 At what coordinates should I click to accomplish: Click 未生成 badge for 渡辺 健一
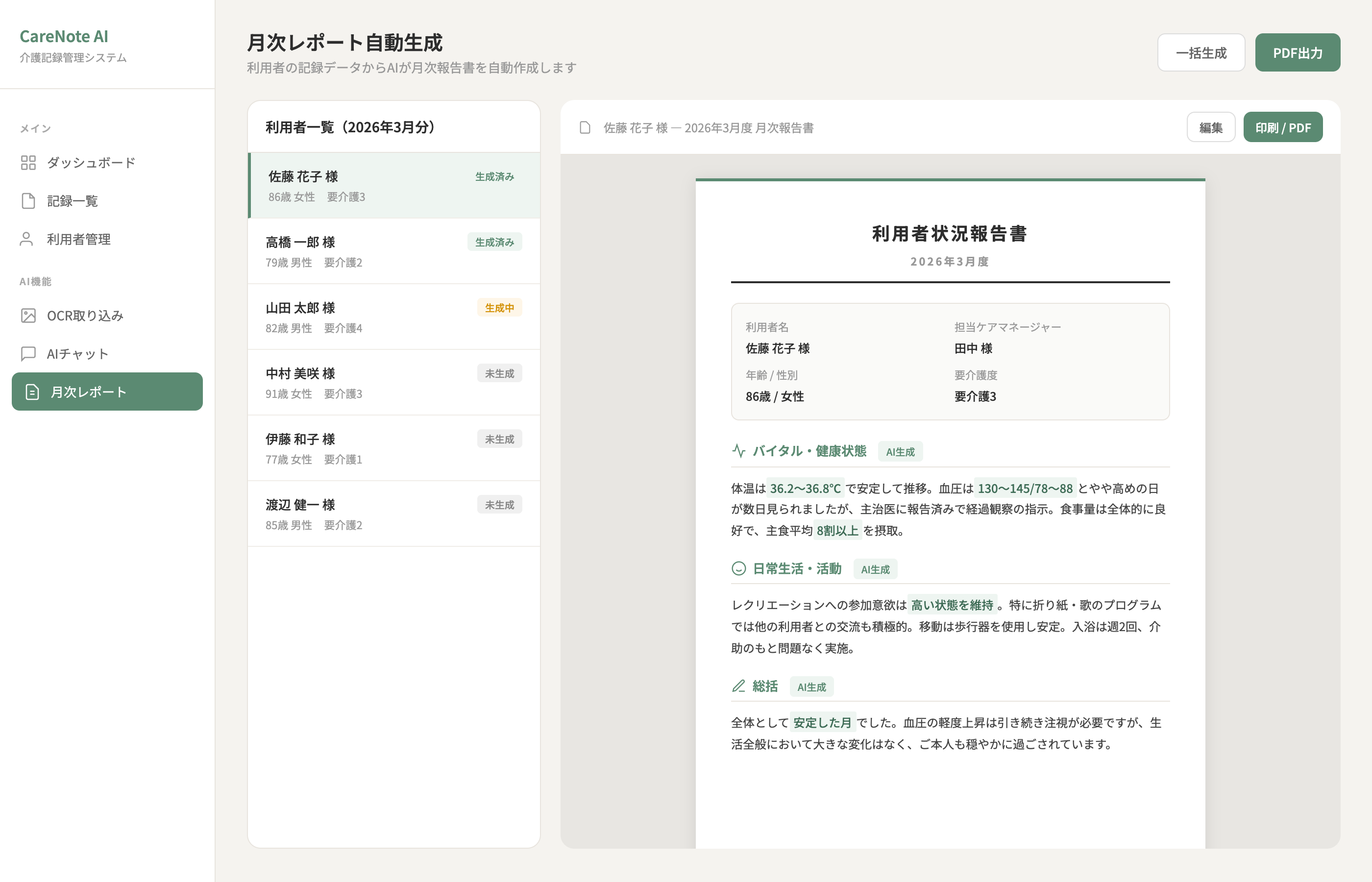(499, 505)
